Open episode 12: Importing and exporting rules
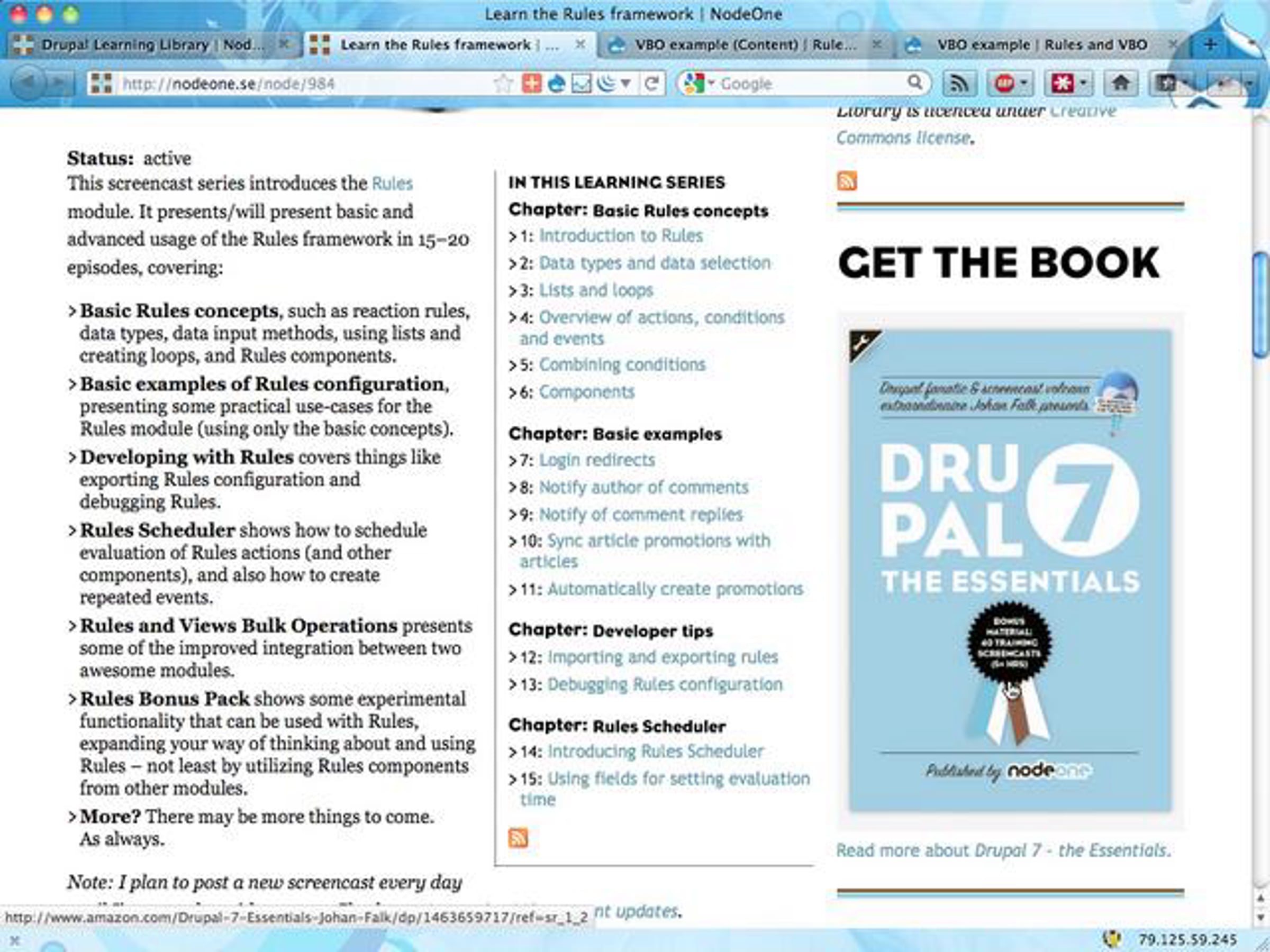The height and width of the screenshot is (952, 1270). (663, 657)
